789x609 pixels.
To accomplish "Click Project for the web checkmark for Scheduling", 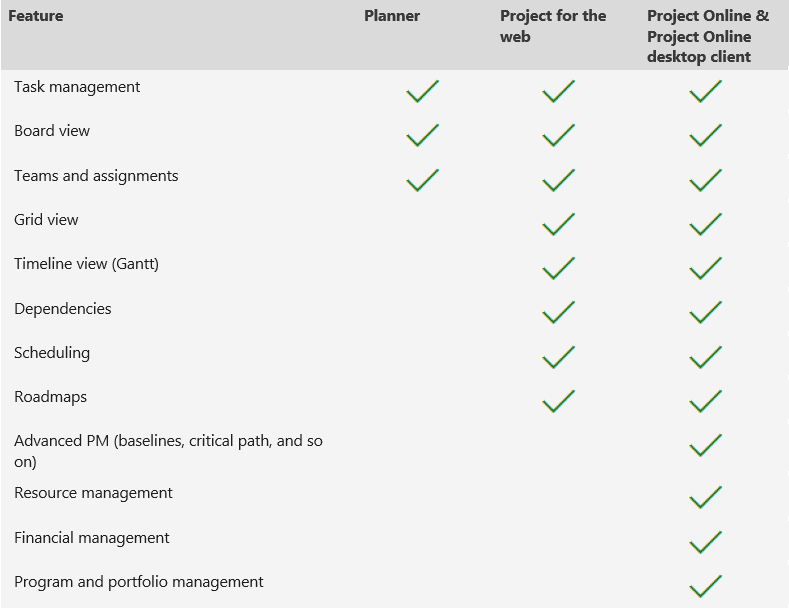I will click(558, 358).
